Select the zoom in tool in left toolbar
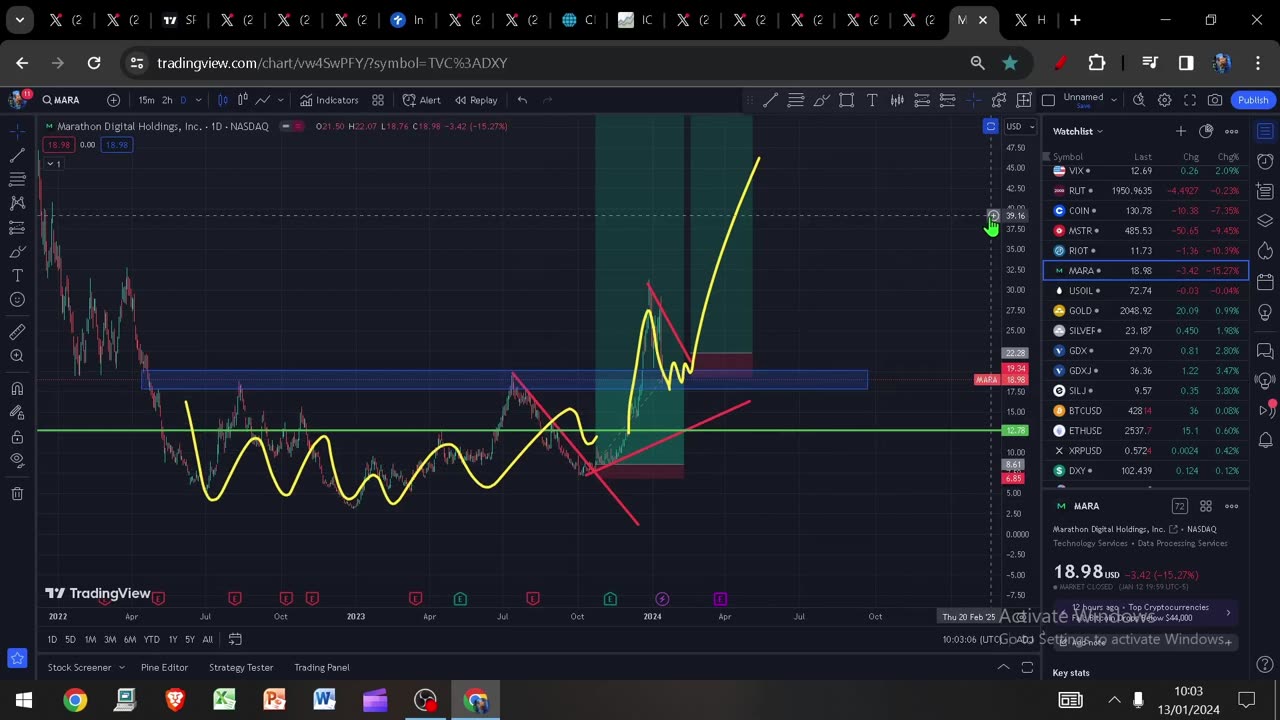This screenshot has width=1280, height=720. point(17,356)
